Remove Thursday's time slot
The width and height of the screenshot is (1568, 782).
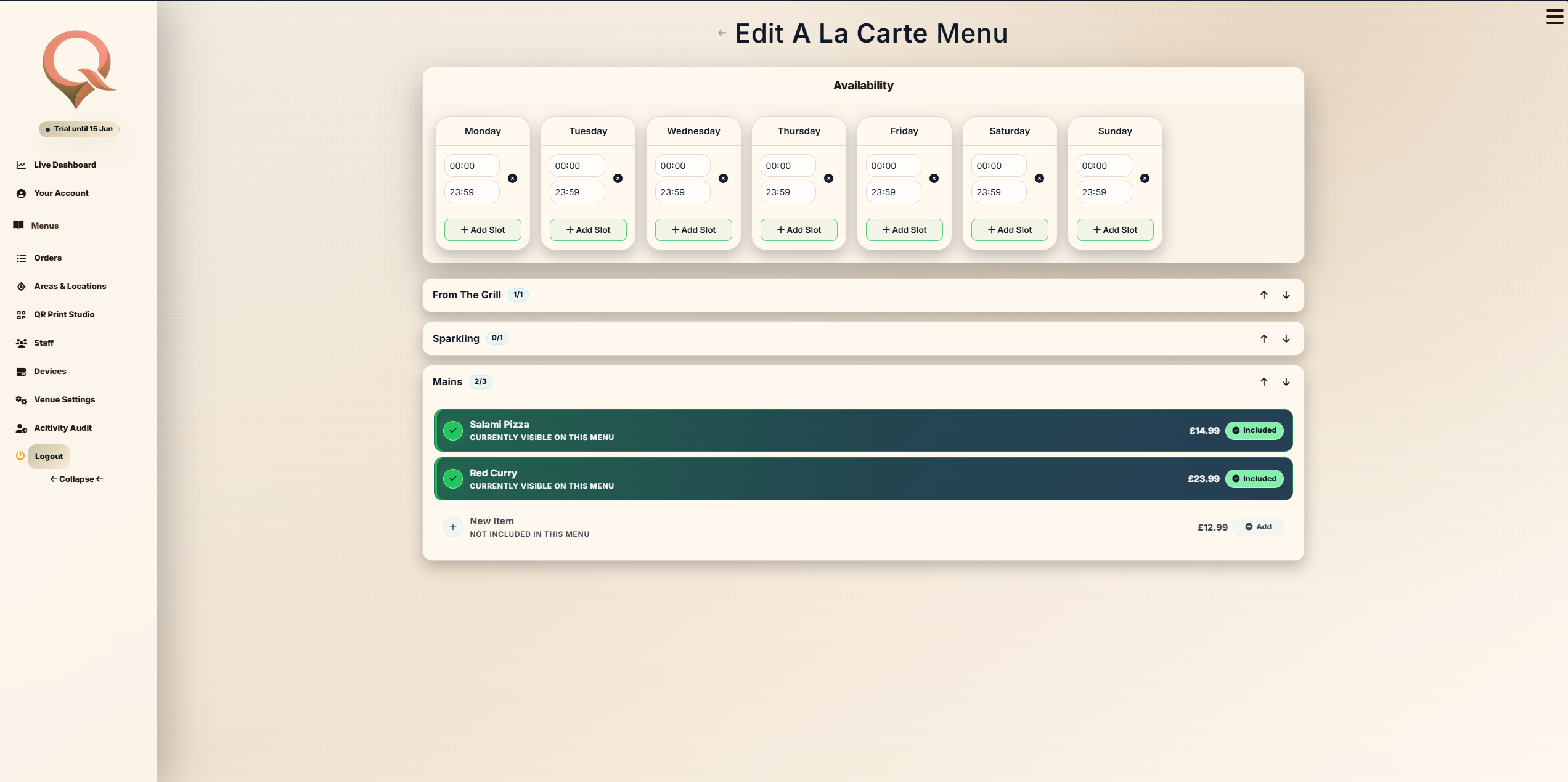828,179
